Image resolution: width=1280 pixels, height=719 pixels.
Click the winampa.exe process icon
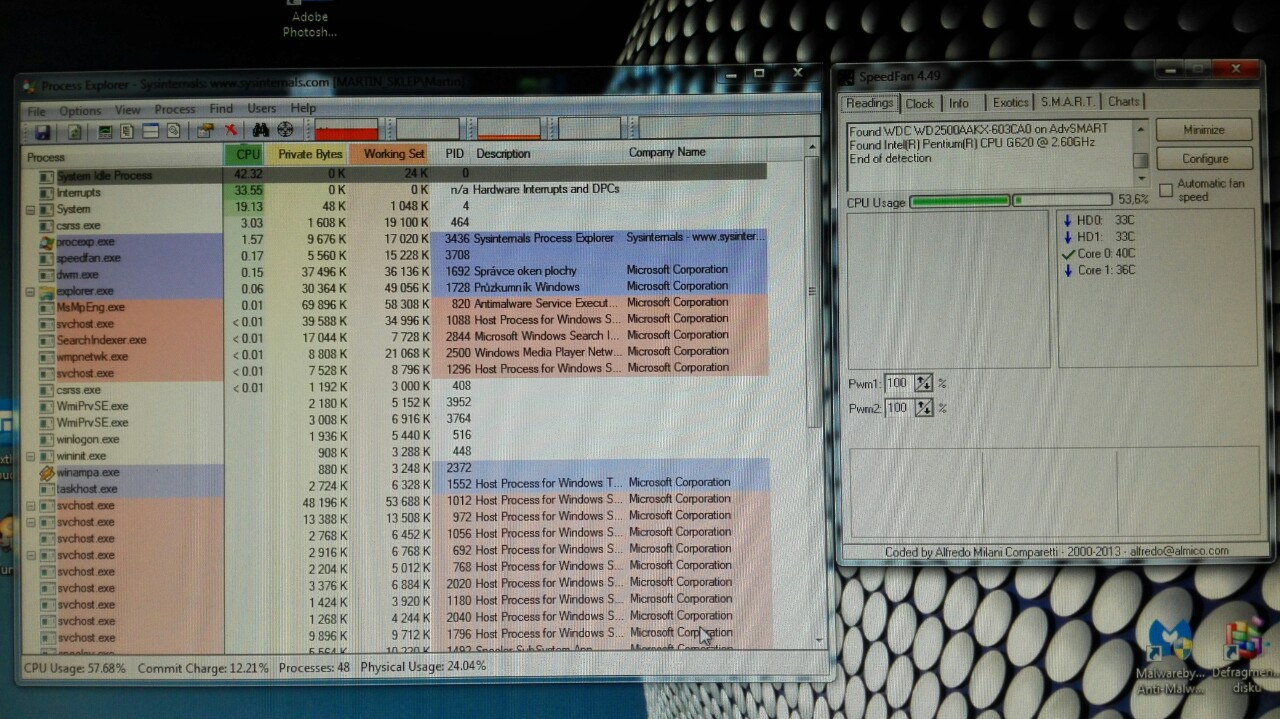coord(46,473)
